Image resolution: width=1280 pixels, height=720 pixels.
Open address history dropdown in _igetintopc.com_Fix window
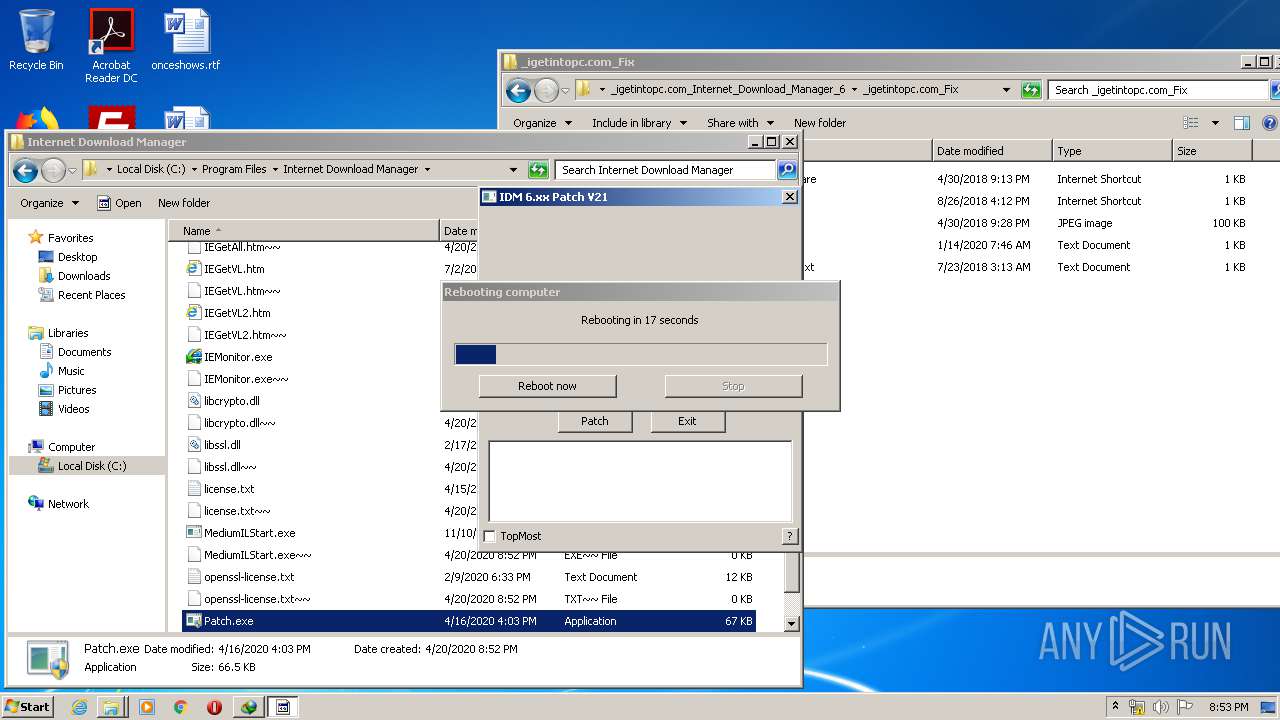[x=1006, y=90]
